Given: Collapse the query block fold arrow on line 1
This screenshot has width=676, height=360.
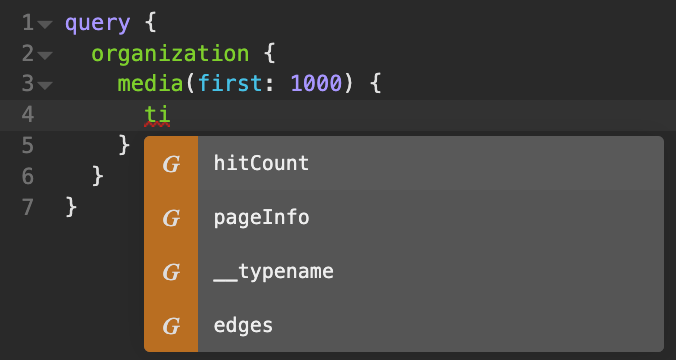Looking at the screenshot, I should coord(45,24).
